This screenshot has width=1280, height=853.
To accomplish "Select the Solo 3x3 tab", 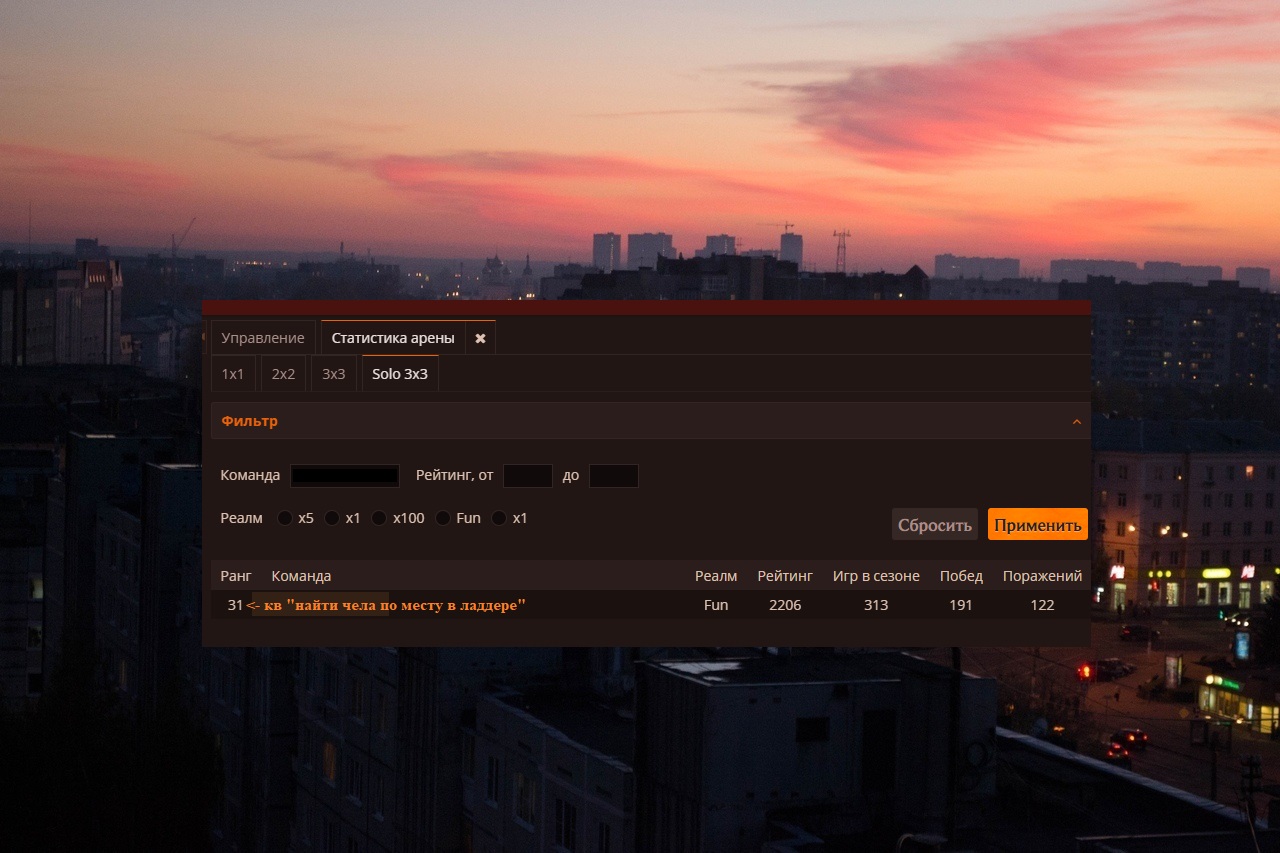I will tap(400, 374).
